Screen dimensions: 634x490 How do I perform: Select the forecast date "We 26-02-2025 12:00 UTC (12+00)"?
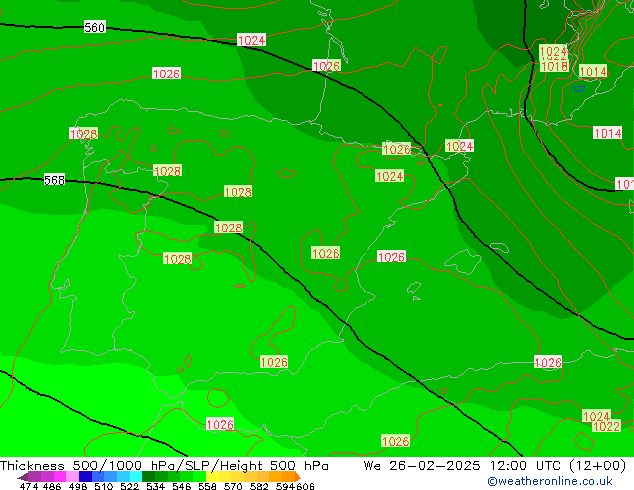coord(495,466)
